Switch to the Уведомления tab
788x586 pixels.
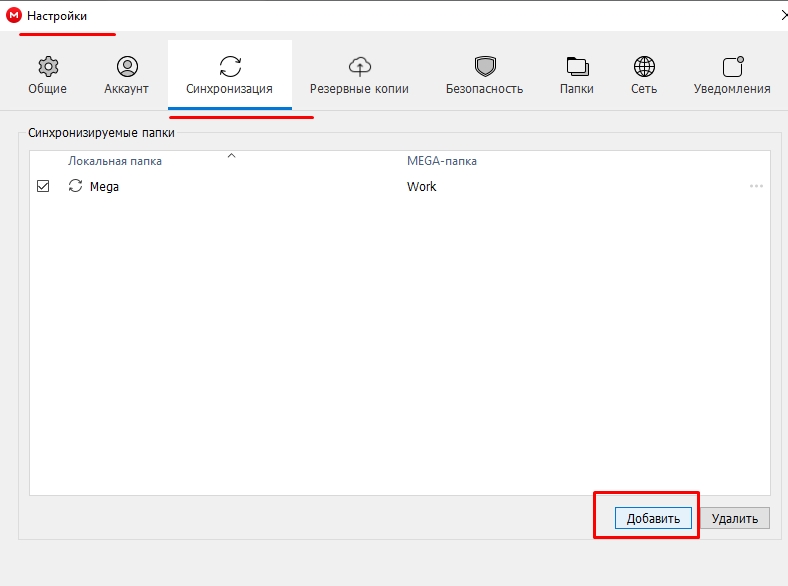point(732,76)
